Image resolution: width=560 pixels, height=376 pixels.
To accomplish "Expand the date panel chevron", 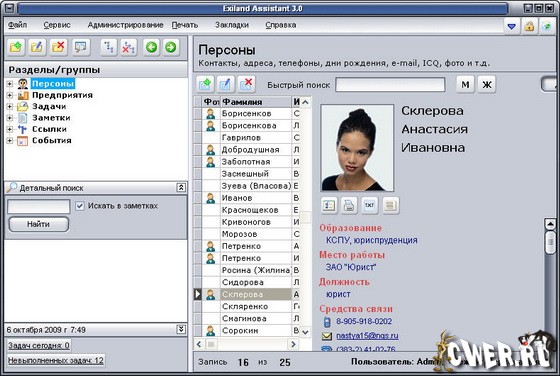I will (x=181, y=329).
